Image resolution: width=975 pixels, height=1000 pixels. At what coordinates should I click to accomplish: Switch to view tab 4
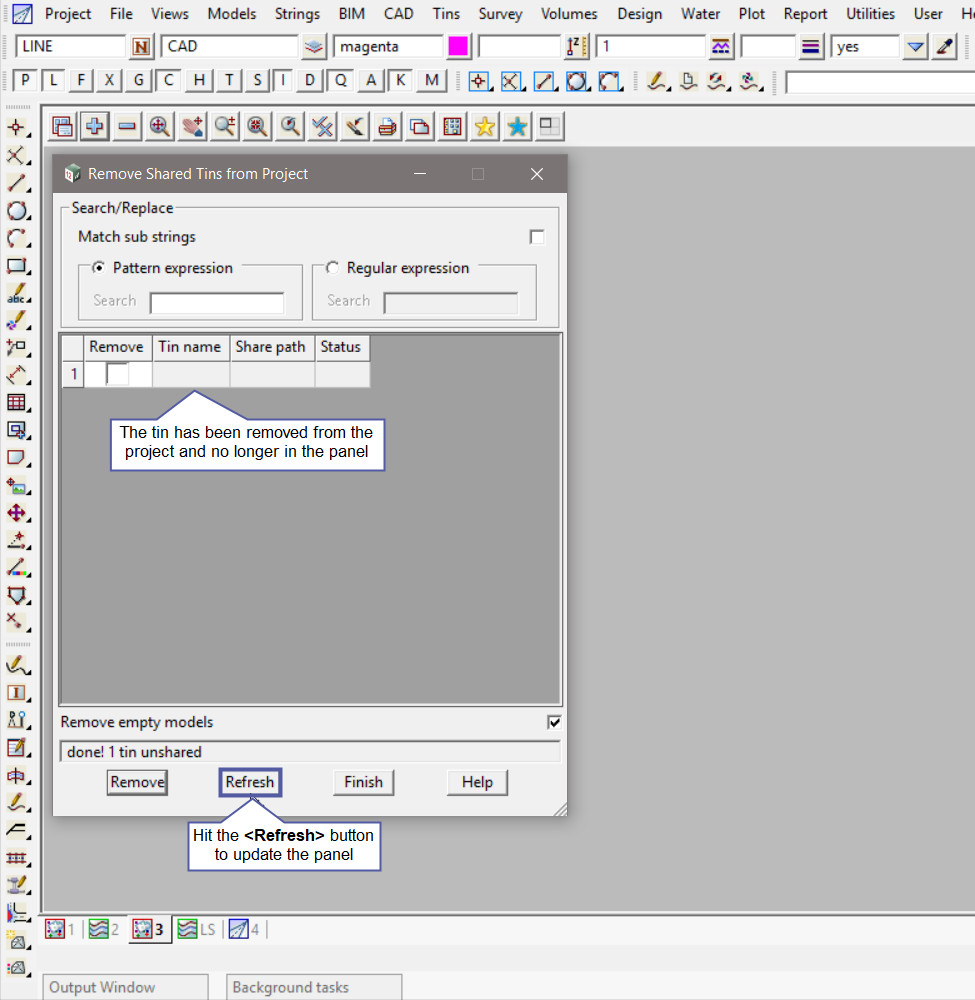244,929
